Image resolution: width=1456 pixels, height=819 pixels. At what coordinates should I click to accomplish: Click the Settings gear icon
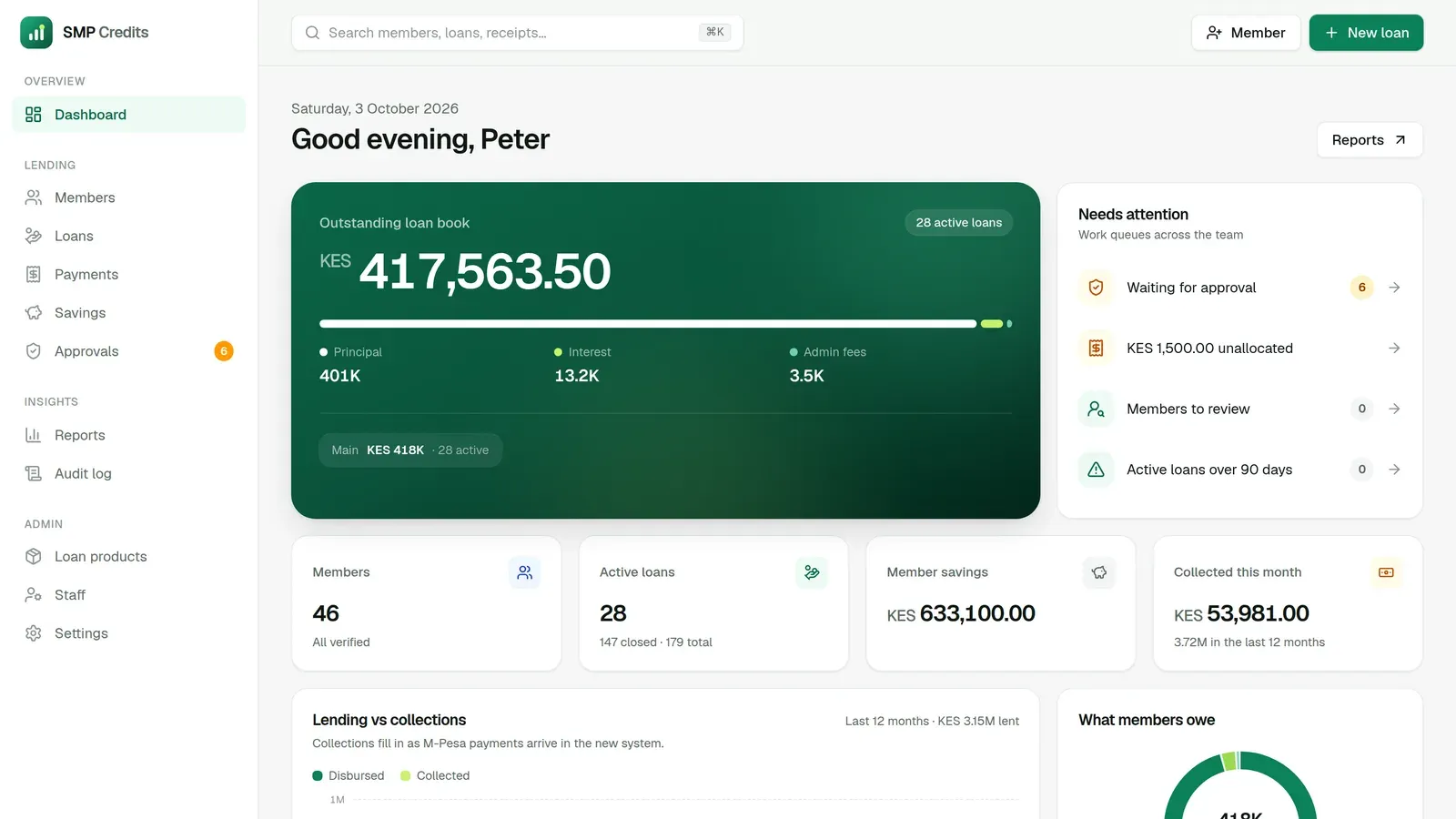pyautogui.click(x=34, y=633)
